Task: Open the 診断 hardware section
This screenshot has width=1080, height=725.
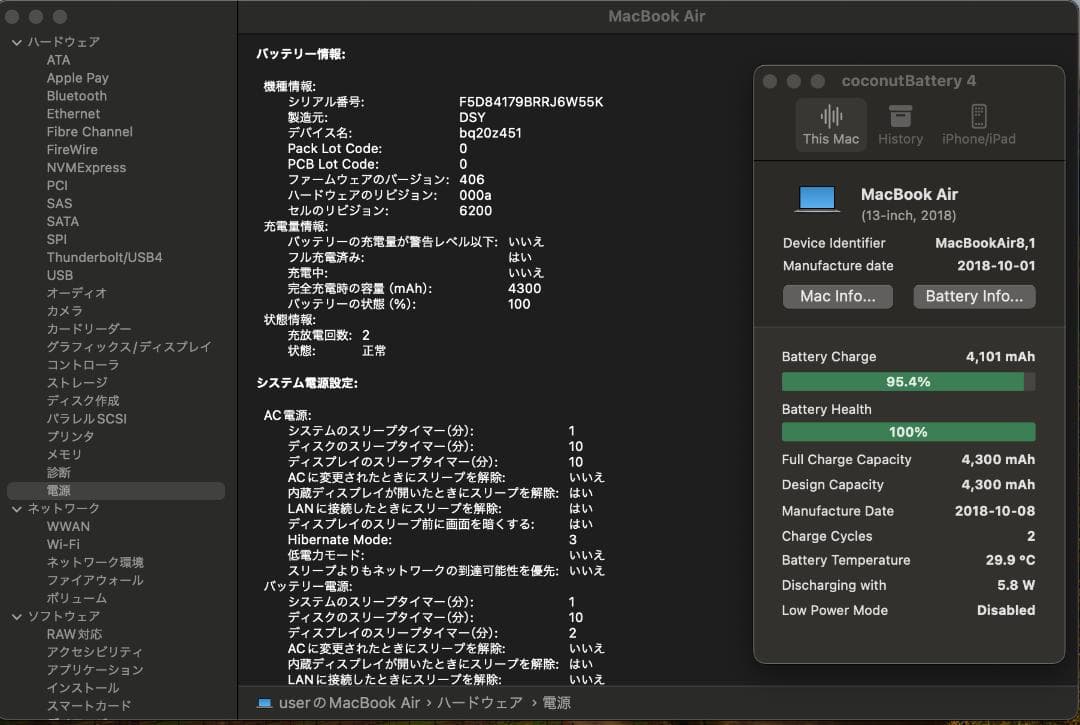Action: (61, 472)
